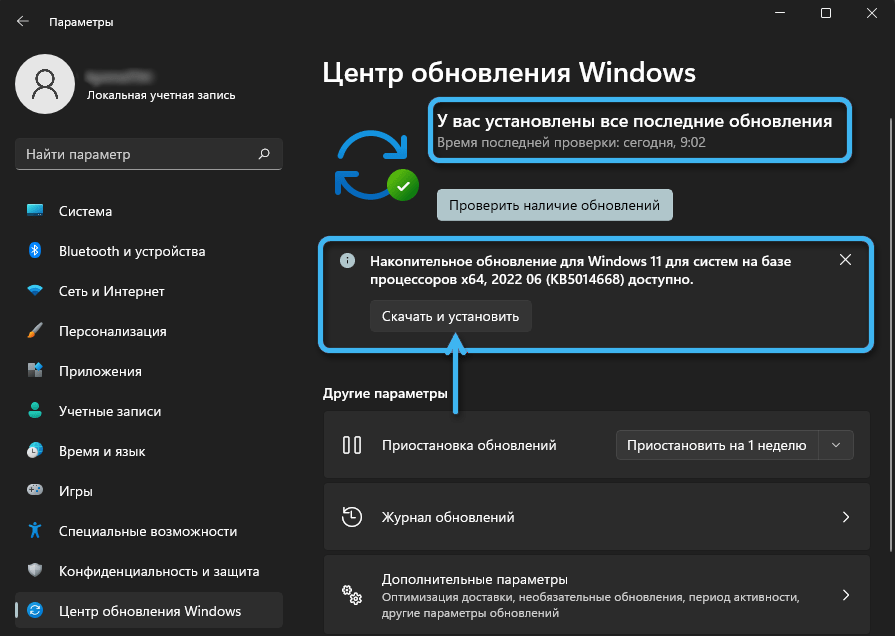
Task: Click the user account avatar
Action: [46, 85]
